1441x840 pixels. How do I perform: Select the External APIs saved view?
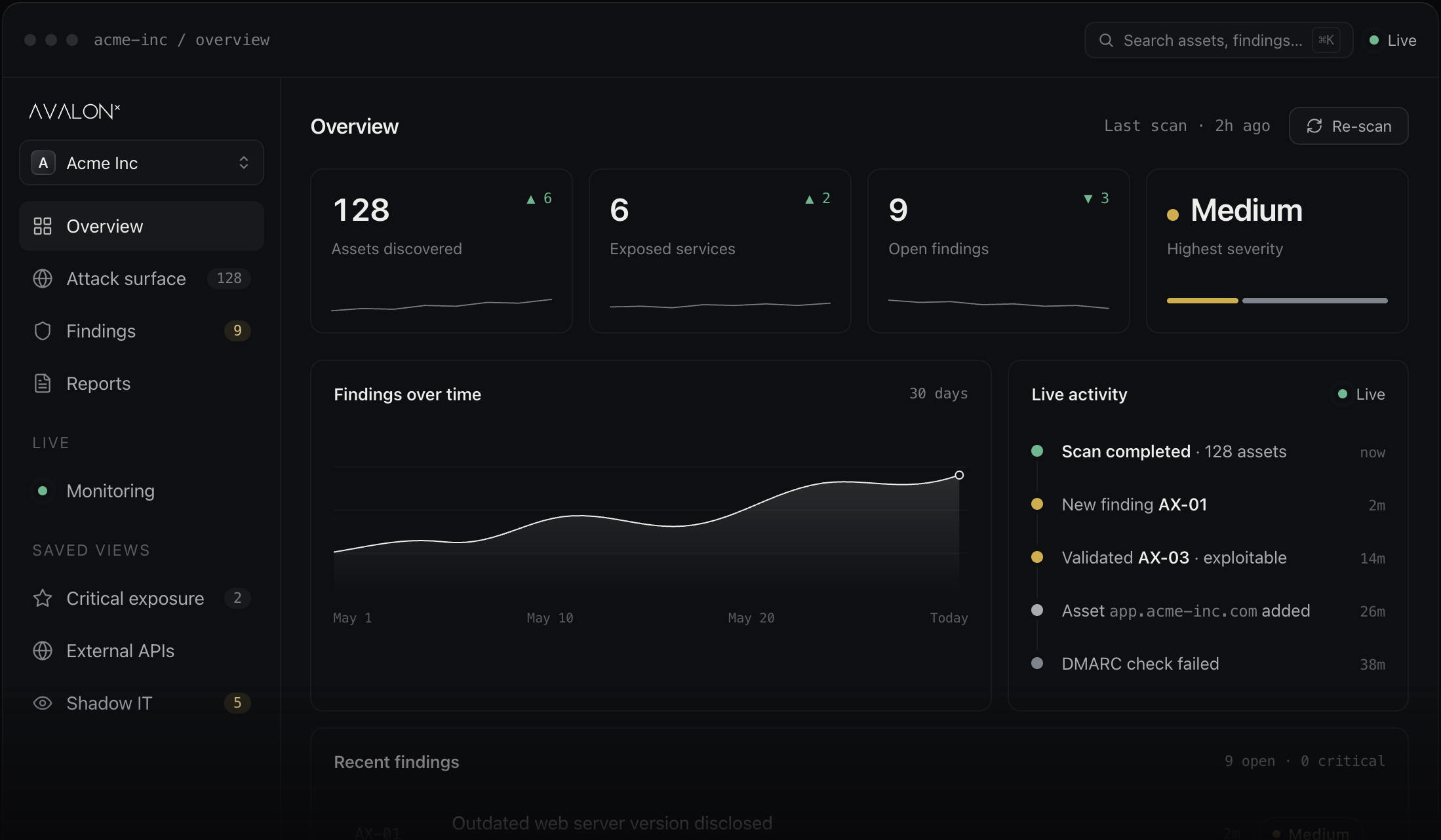(142, 651)
